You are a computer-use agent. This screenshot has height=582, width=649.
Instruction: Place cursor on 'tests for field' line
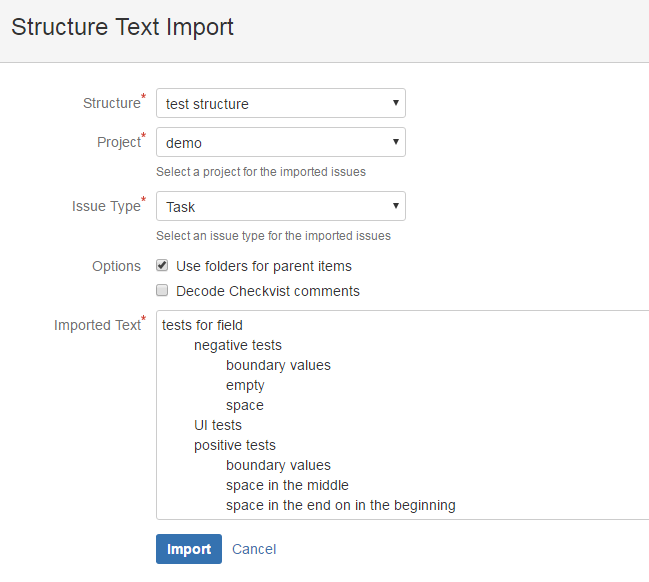[202, 325]
